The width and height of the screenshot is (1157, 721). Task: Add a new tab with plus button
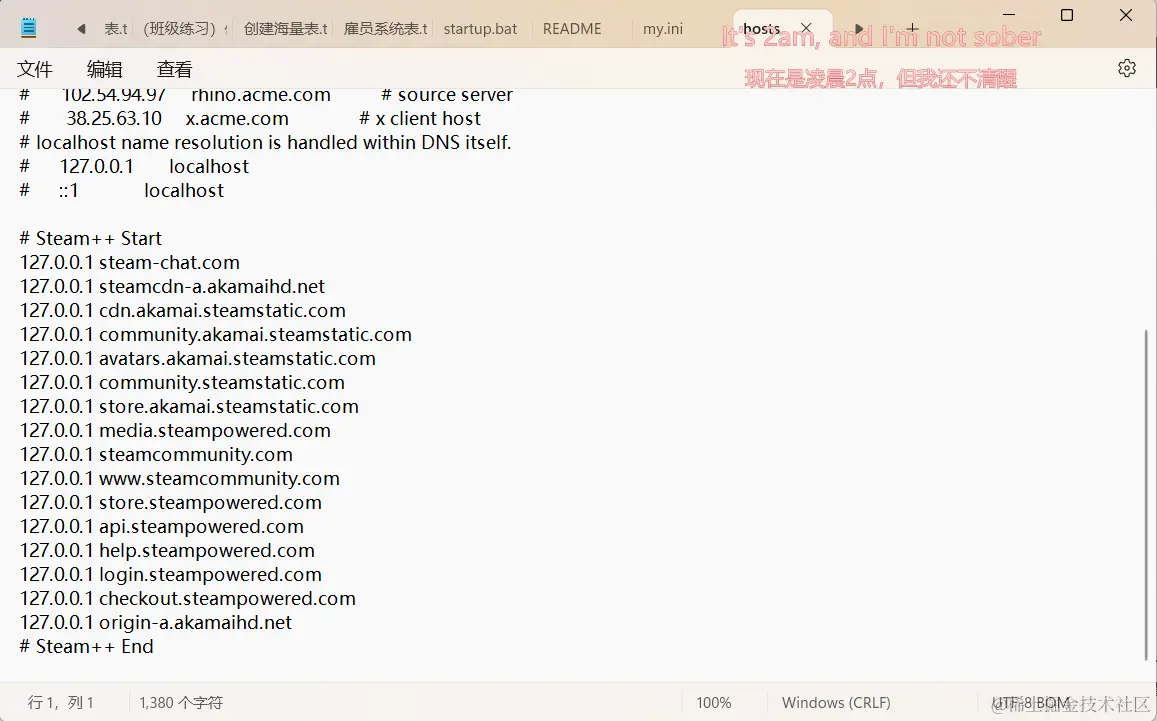(912, 29)
